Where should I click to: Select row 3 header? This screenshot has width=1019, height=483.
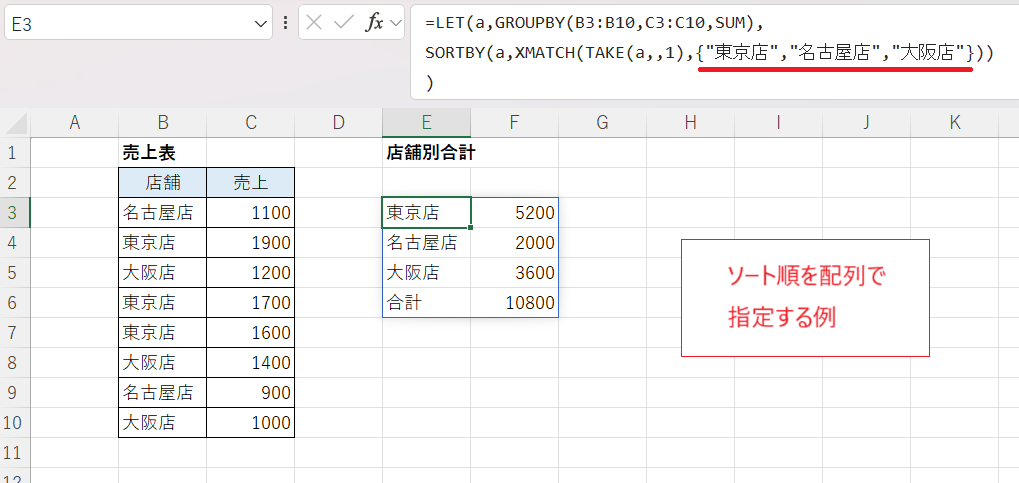15,213
